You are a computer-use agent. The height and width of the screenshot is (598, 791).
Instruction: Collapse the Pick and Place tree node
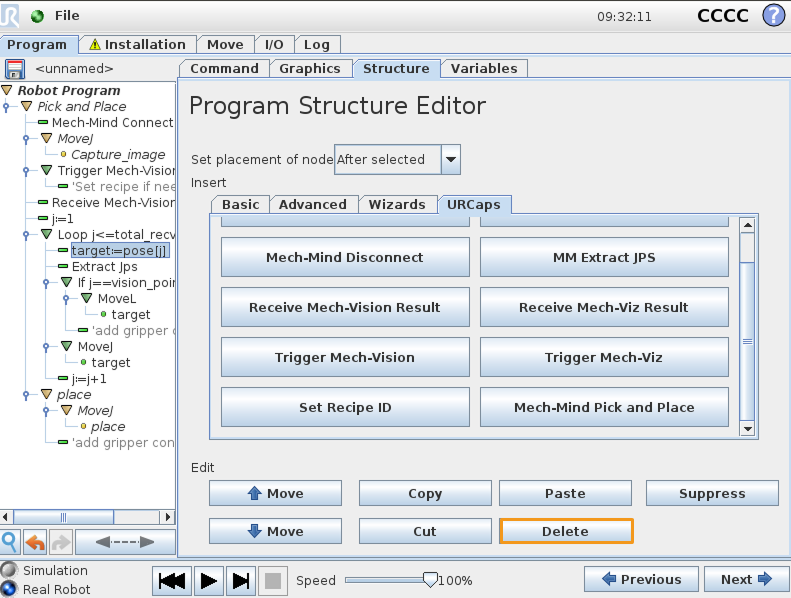click(x=27, y=107)
